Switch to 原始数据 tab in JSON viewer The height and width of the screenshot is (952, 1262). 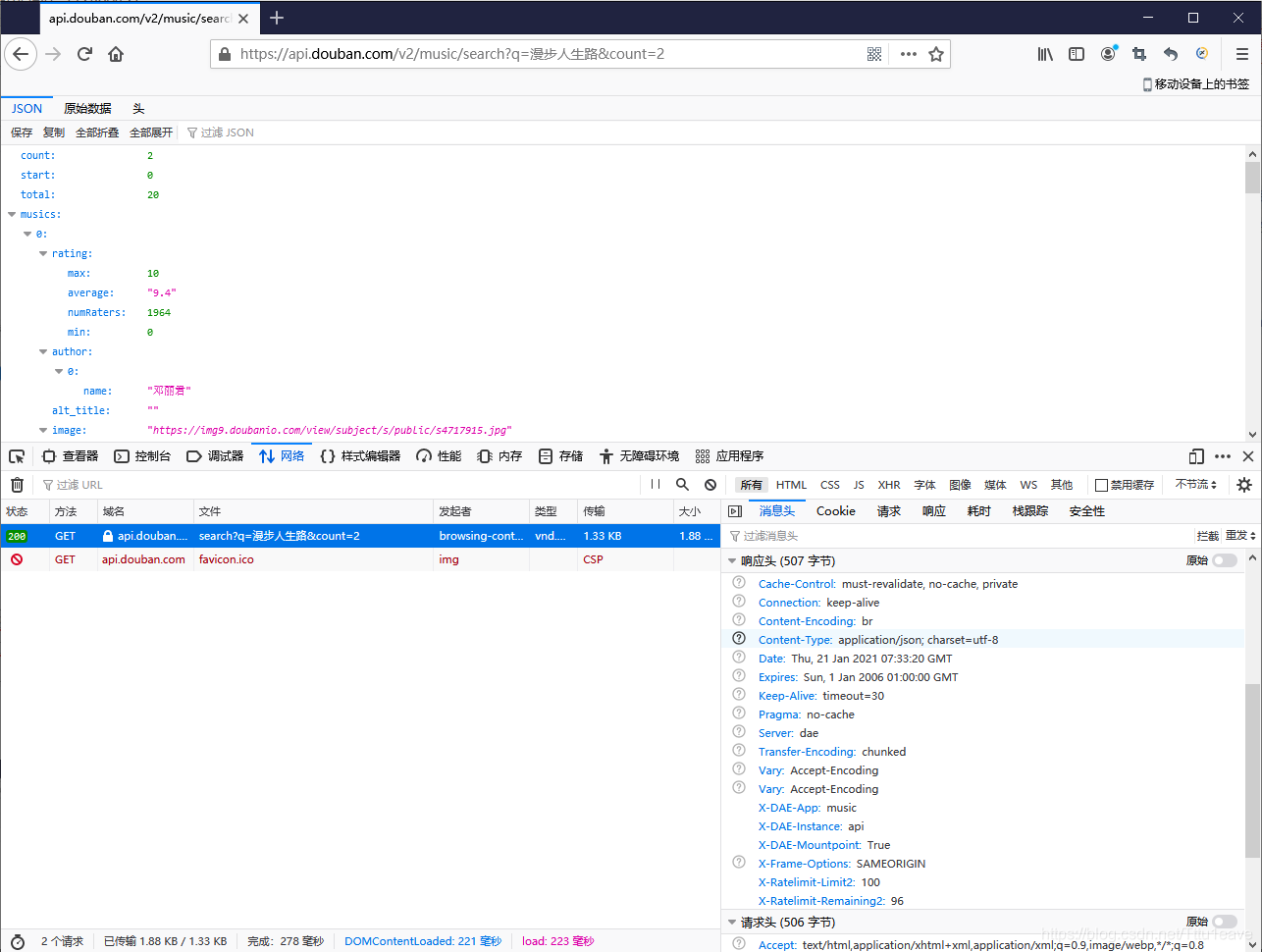[87, 109]
